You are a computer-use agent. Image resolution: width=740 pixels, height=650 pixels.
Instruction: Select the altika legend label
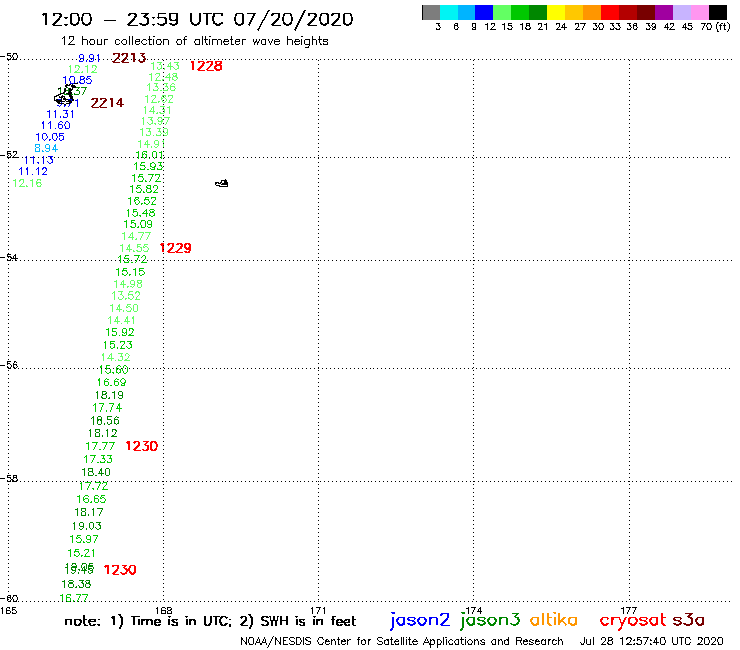[x=554, y=619]
